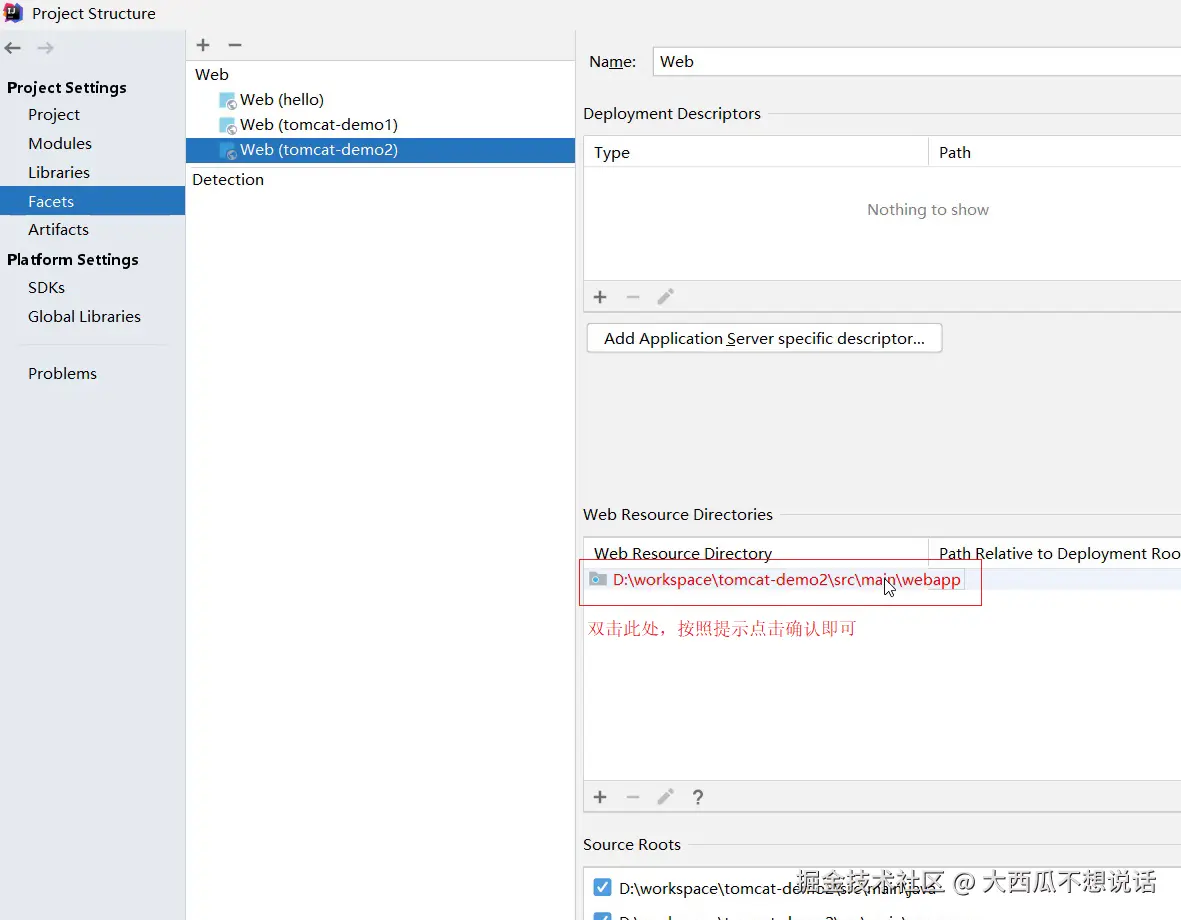Click Web Resource Directory column header
The height and width of the screenshot is (920, 1181).
pyautogui.click(x=756, y=553)
